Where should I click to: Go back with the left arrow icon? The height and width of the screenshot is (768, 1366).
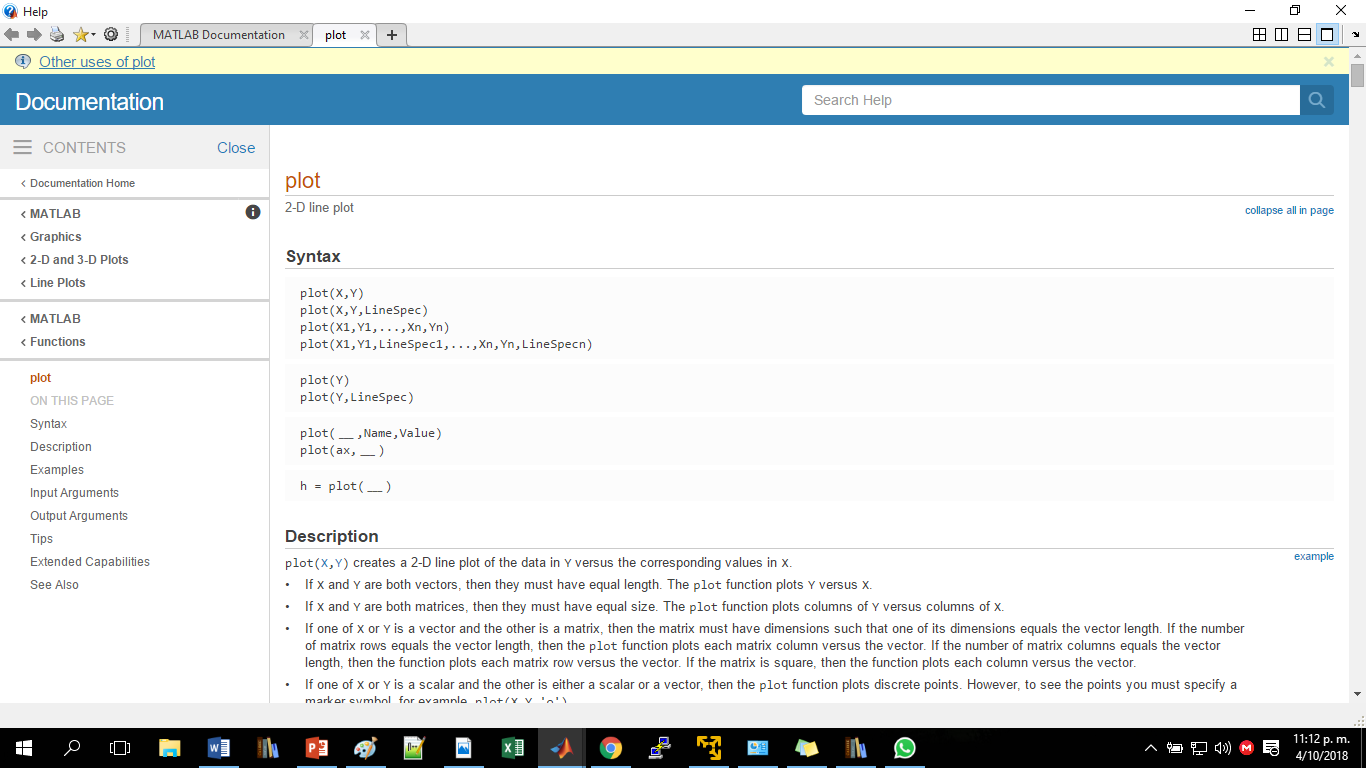point(12,34)
